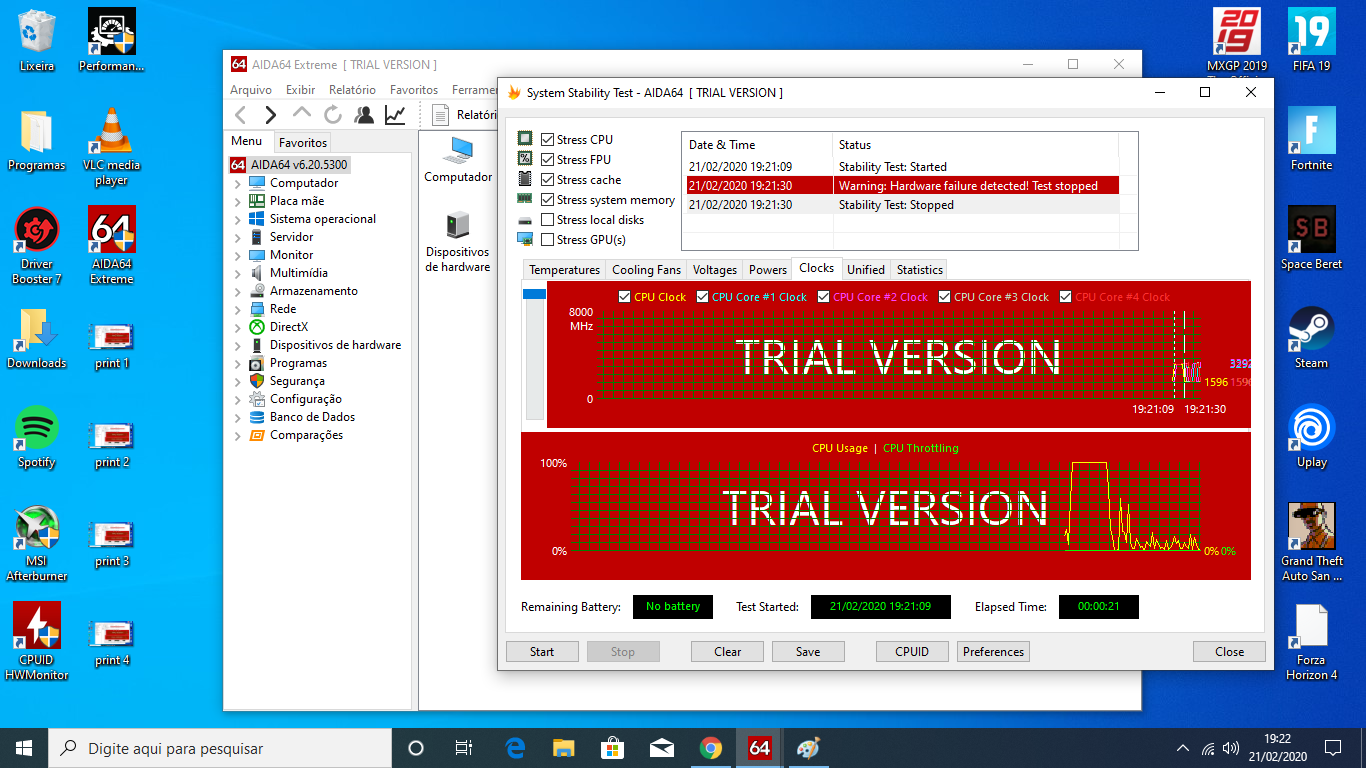Click the Start button in stability test

coord(542,652)
